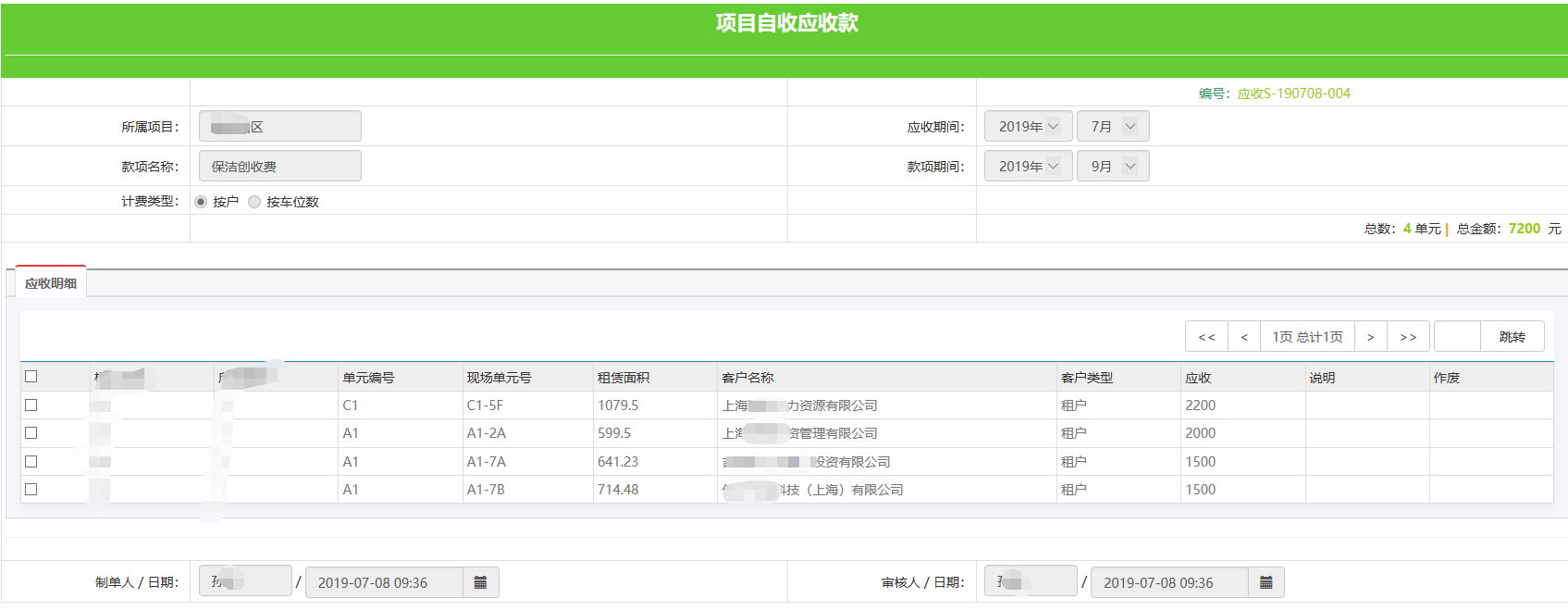
Task: Check the row for unit C1-5F
Action: 31,405
